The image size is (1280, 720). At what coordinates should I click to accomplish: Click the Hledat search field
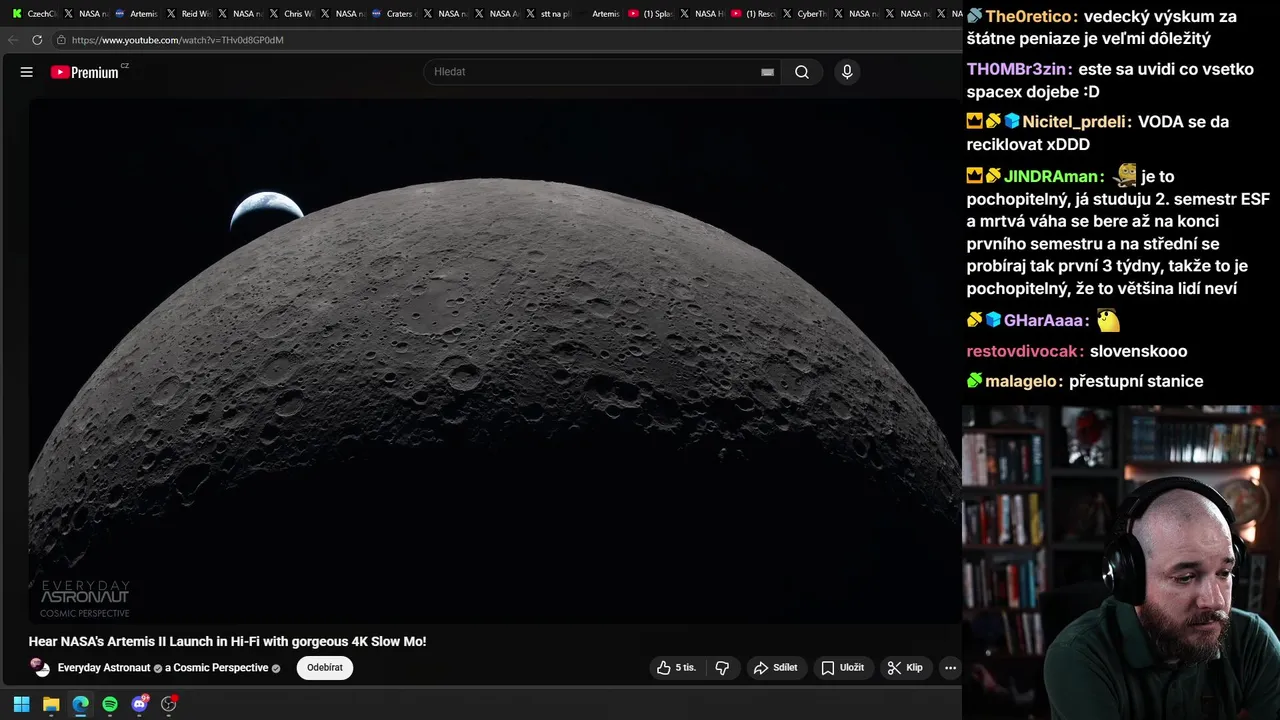coord(595,72)
